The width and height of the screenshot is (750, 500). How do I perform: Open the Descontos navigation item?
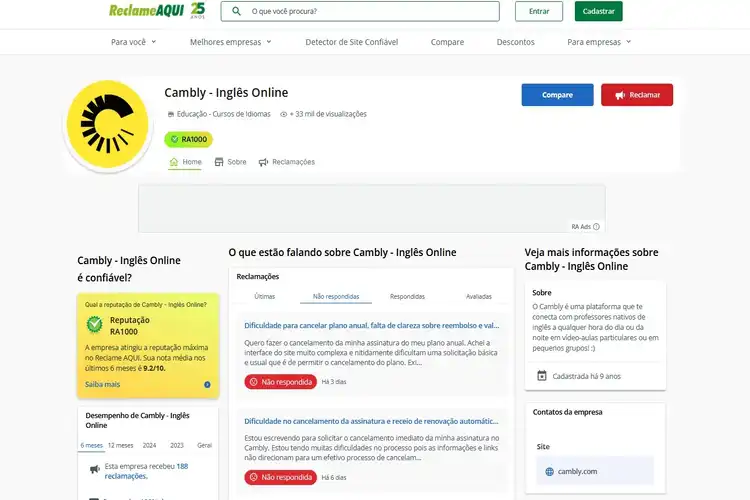pos(515,42)
